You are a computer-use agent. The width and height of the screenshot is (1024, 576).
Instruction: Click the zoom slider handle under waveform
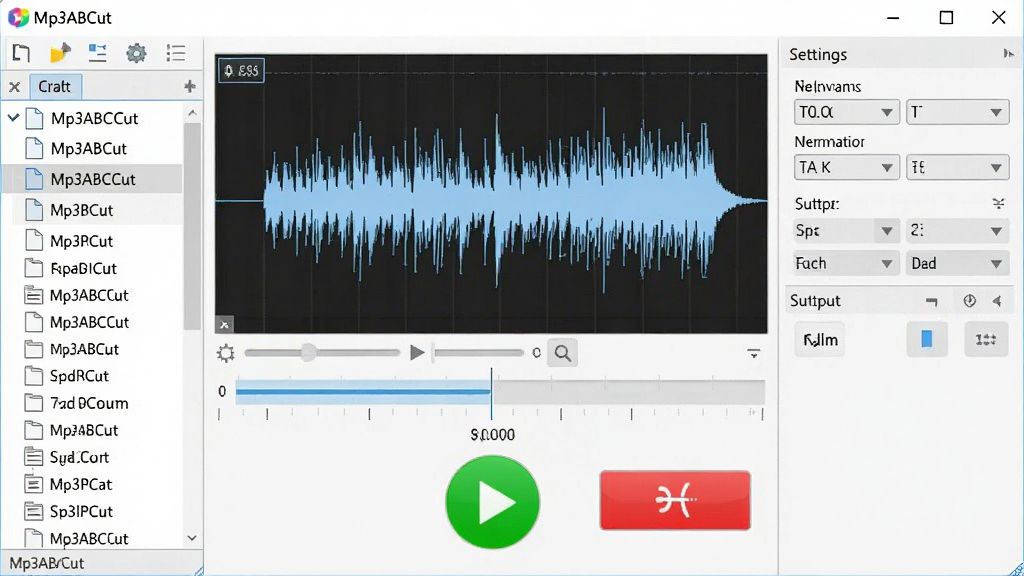[x=309, y=353]
